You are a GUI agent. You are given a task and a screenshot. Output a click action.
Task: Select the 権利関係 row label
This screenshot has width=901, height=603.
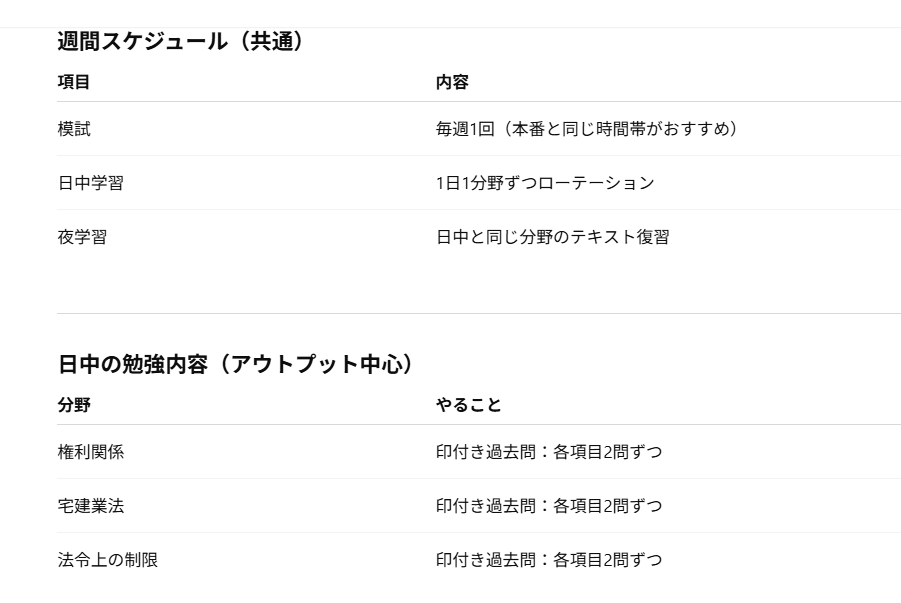pyautogui.click(x=90, y=452)
